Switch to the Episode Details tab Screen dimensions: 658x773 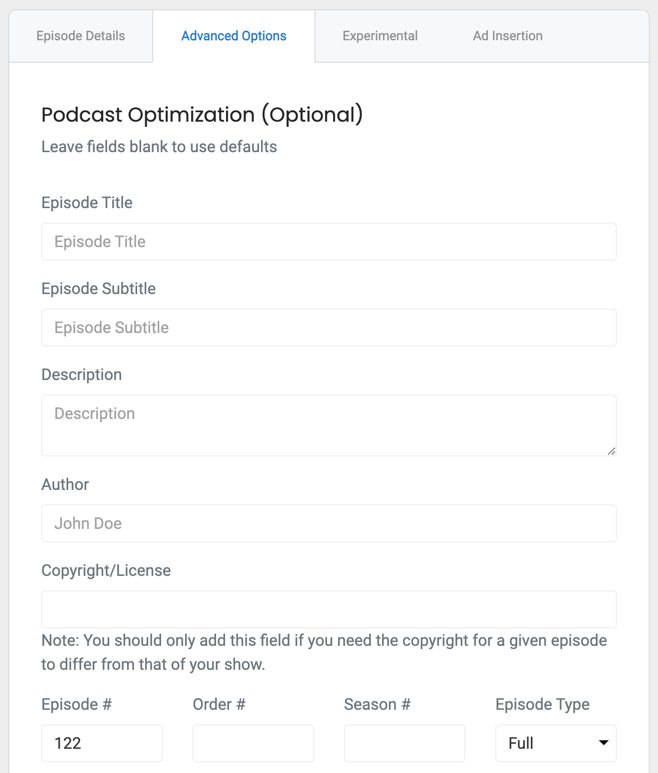click(x=80, y=36)
